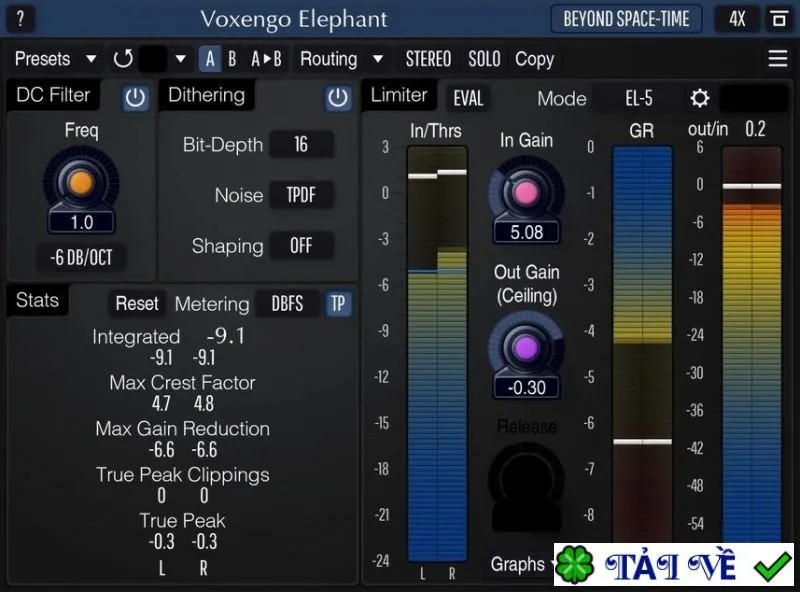Click the Max Crest Factor right value 4.8

[204, 404]
